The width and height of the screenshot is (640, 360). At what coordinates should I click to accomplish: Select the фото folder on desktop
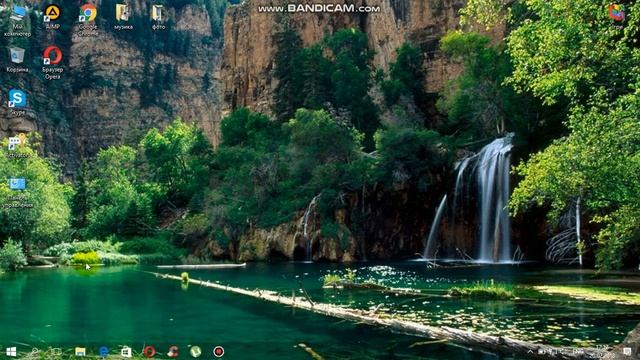[x=158, y=17]
